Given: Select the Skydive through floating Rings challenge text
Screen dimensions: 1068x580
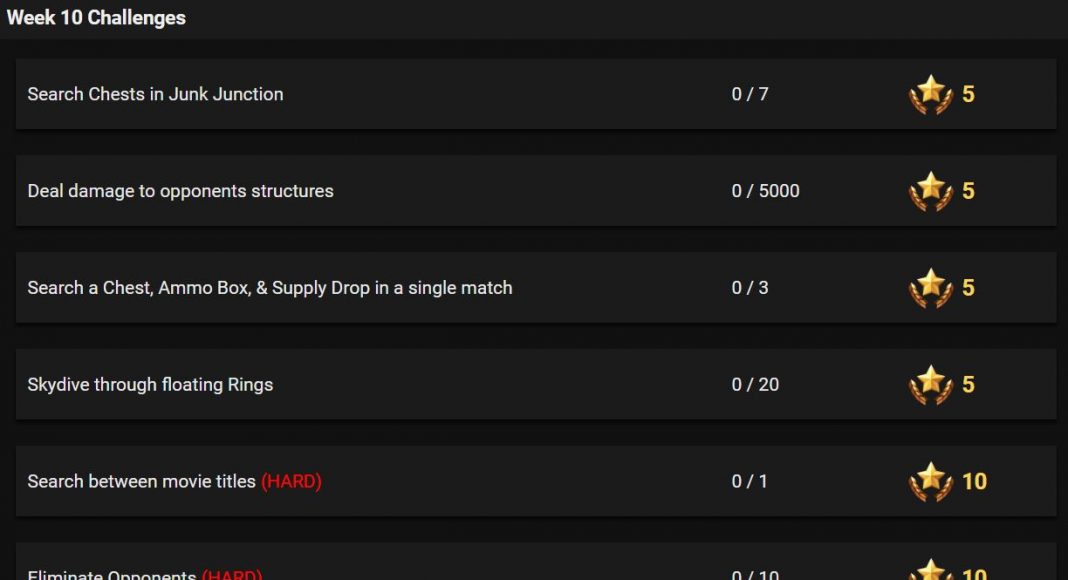Looking at the screenshot, I should (x=150, y=384).
